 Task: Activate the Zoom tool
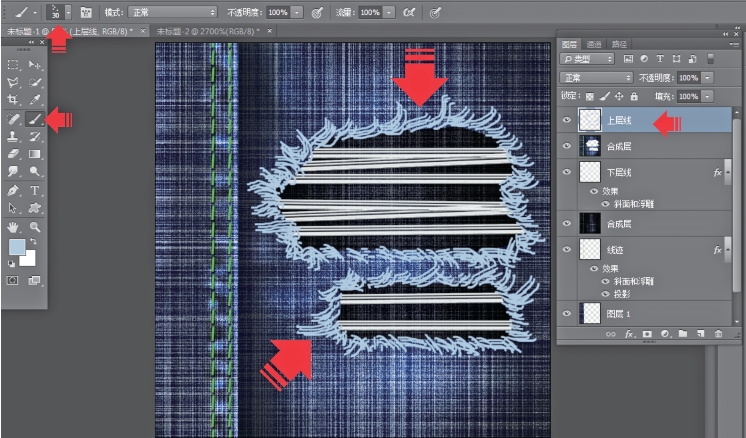pos(35,226)
